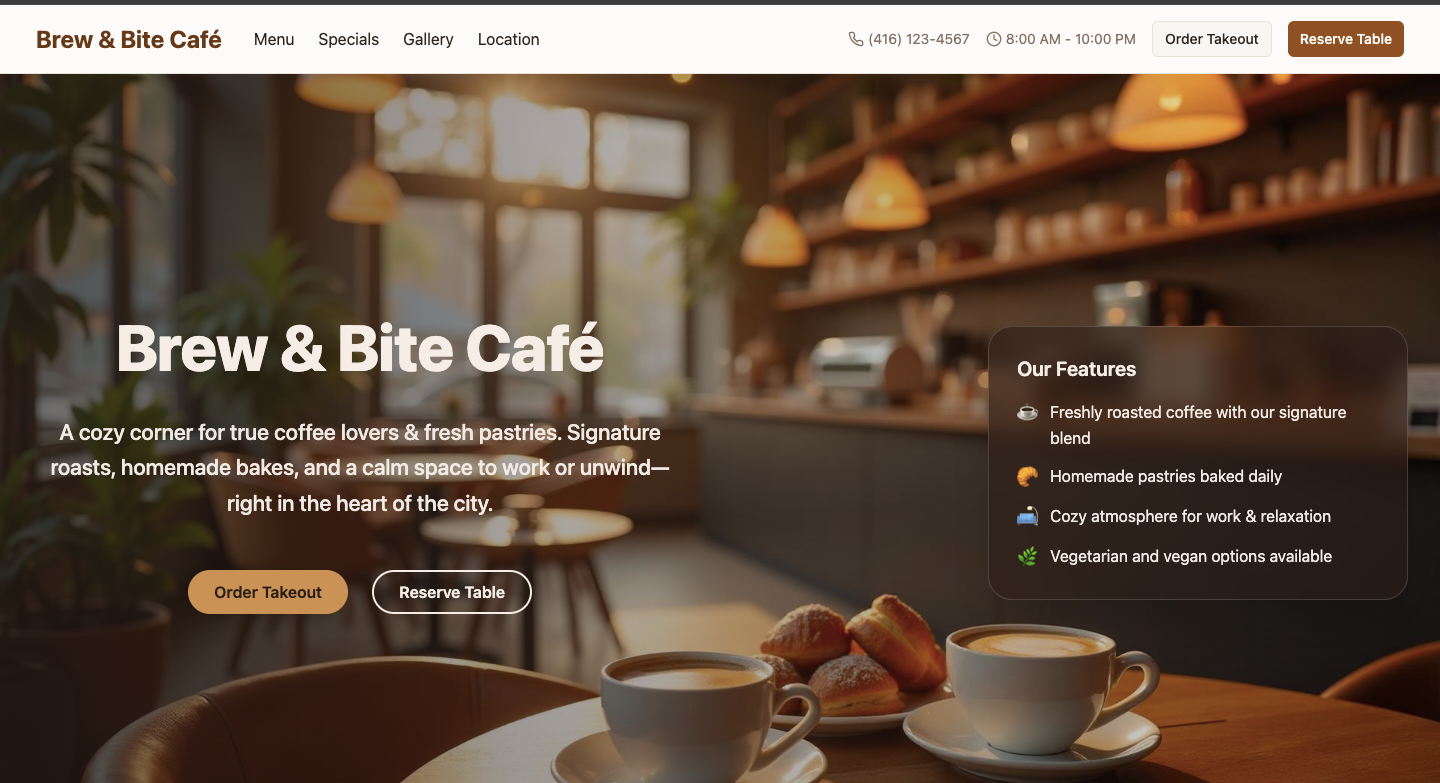Screen dimensions: 1440x783
Task: Click the tan Order Takeout hero button
Action: [268, 592]
